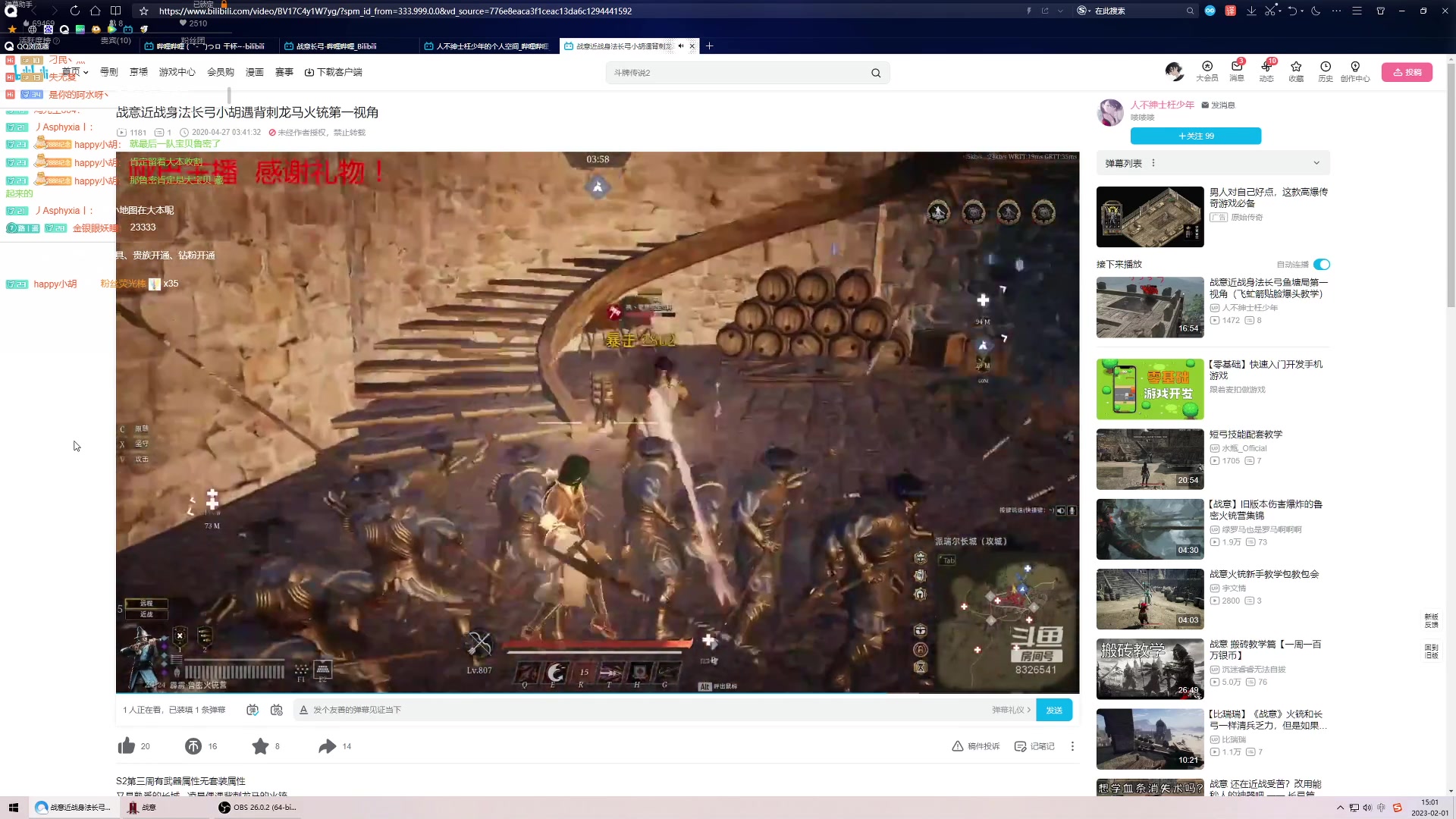Click 下载客户端 download client link

[x=333, y=72]
